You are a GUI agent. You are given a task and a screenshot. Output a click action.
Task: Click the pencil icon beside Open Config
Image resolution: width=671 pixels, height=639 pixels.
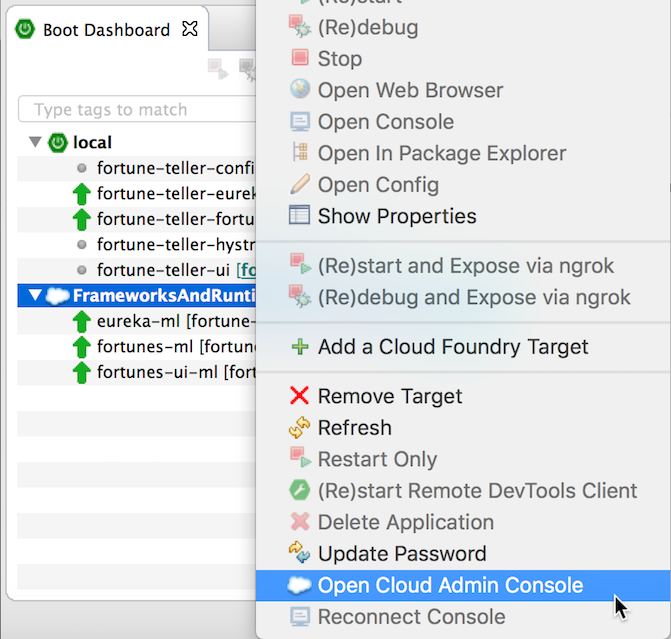coord(300,184)
